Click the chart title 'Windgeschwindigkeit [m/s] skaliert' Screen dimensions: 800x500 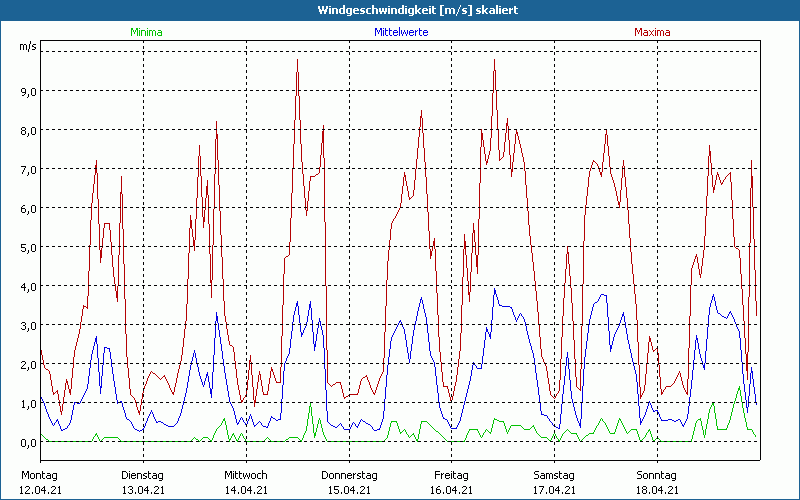417,10
